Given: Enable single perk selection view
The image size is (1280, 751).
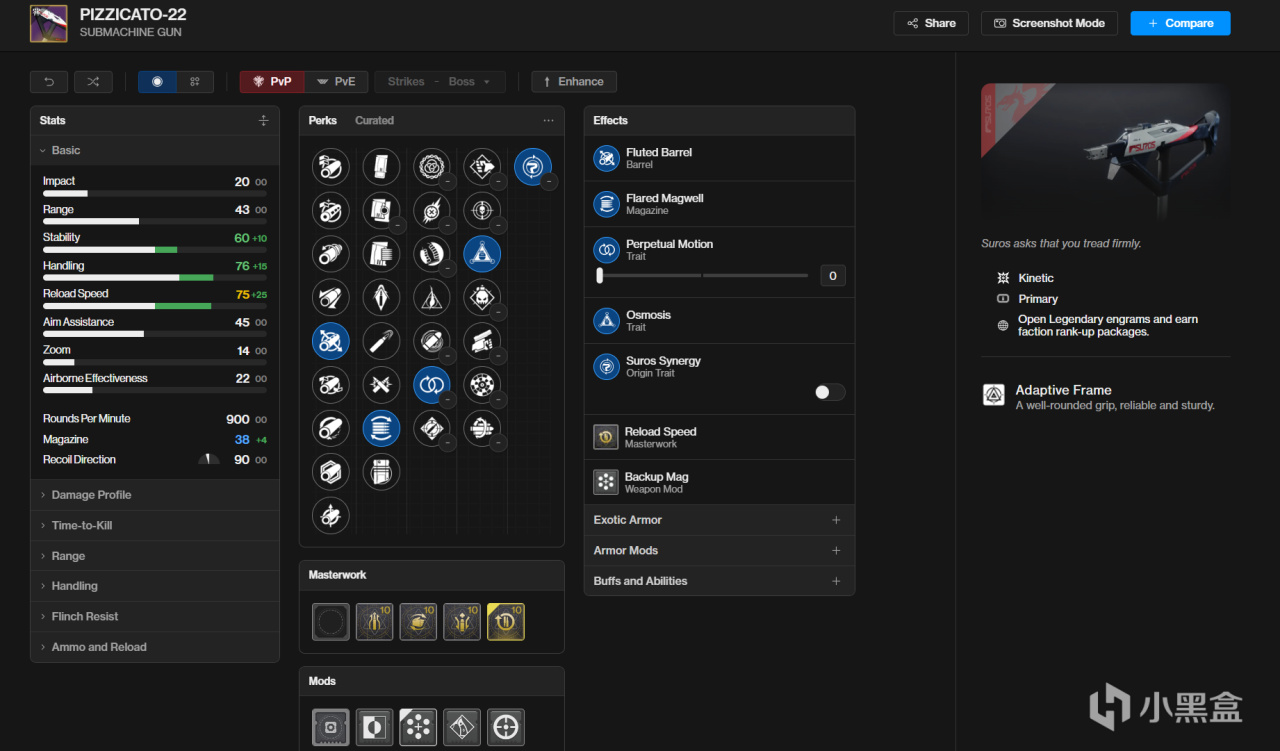Looking at the screenshot, I should [x=157, y=82].
